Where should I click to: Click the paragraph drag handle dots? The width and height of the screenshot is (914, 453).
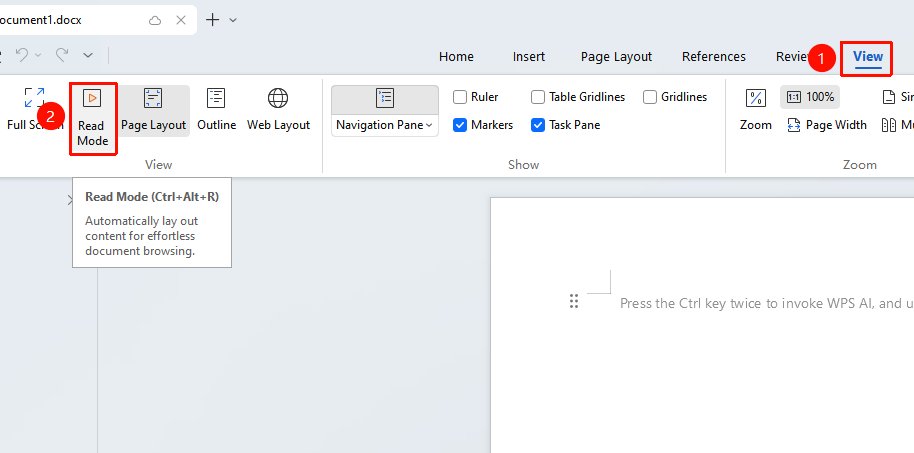coord(574,301)
